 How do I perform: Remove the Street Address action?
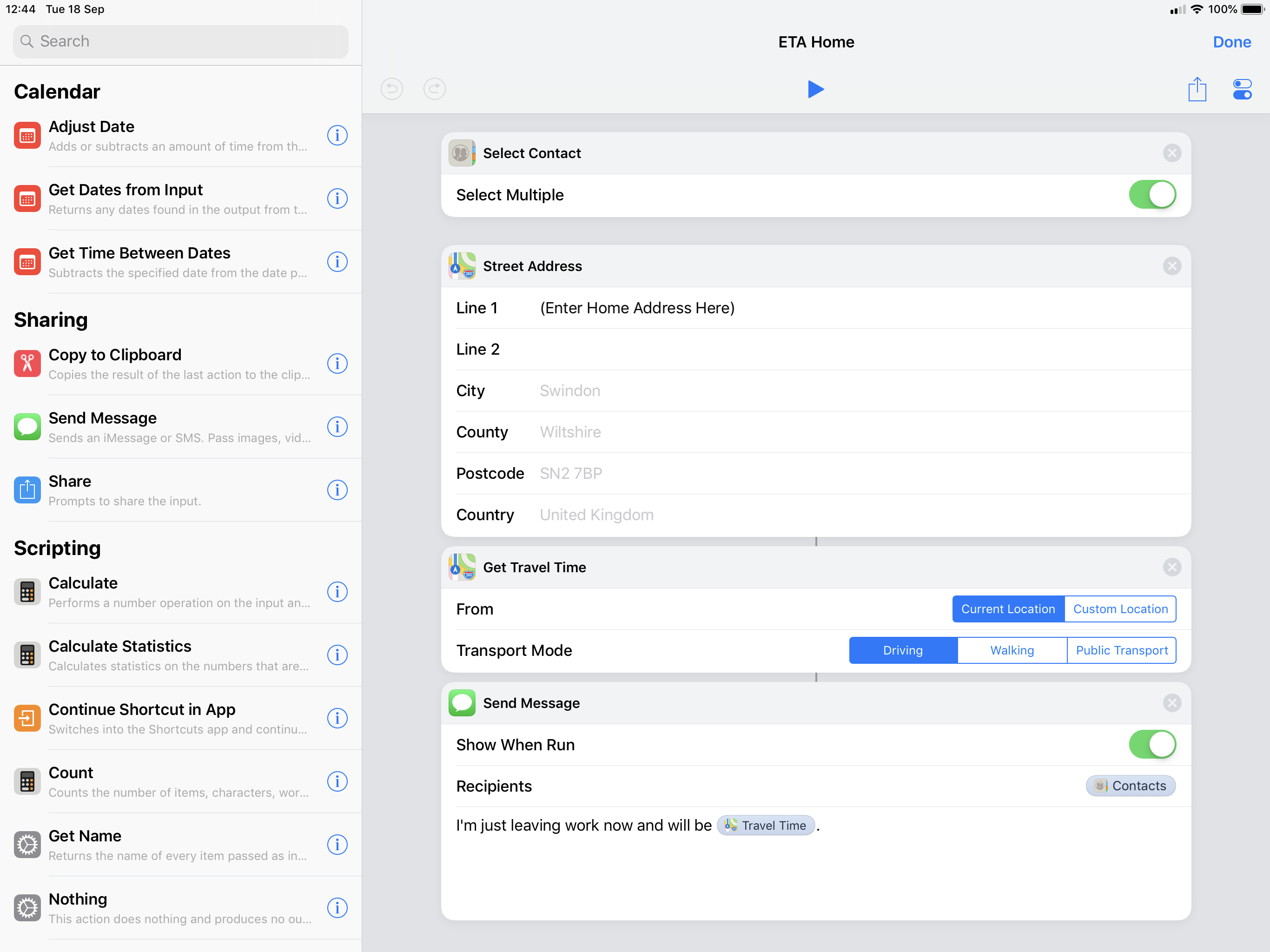(x=1172, y=266)
